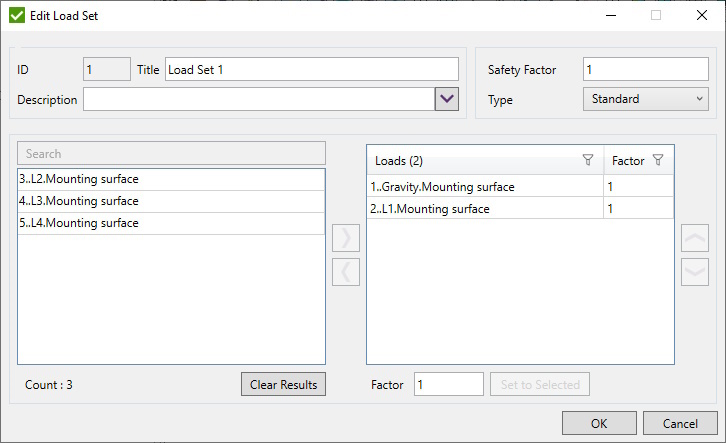
Task: Click the move load down arrow
Action: pos(694,271)
